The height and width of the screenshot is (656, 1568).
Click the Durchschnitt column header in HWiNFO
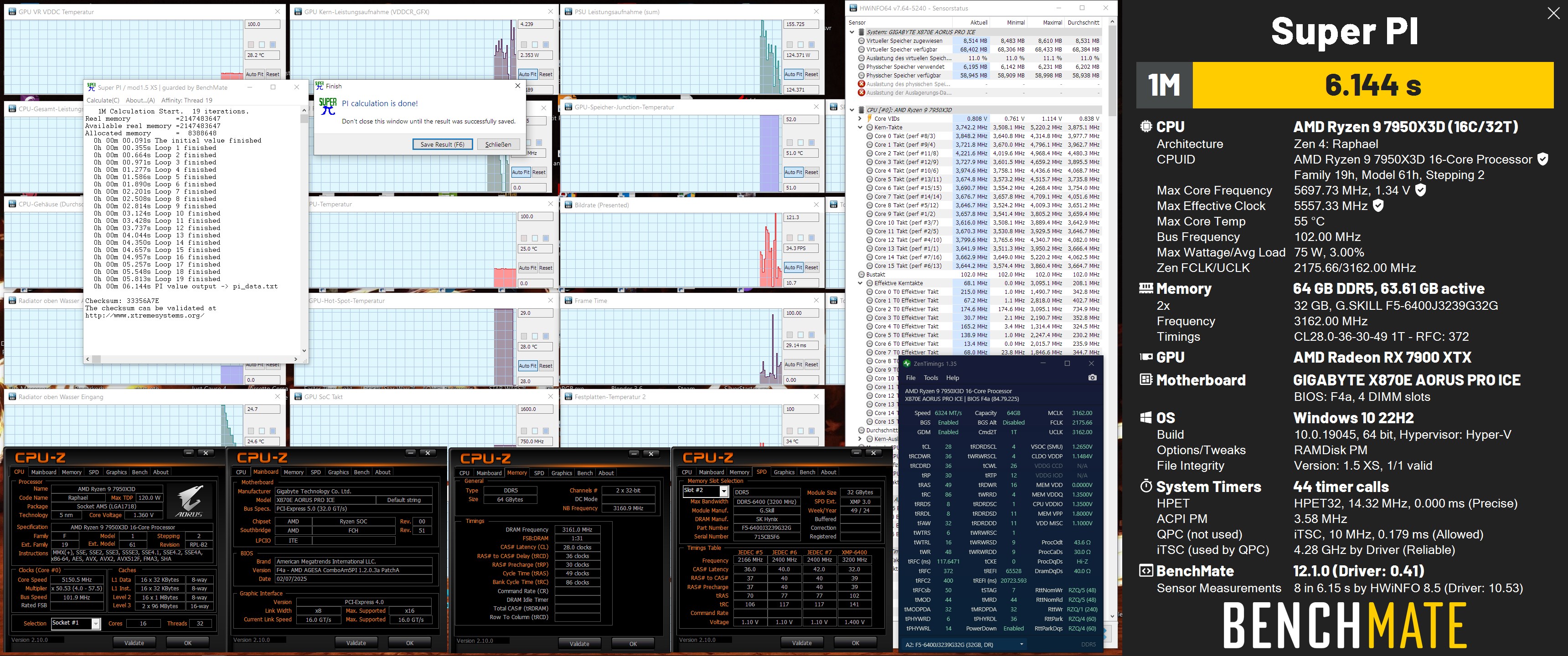coord(1083,22)
